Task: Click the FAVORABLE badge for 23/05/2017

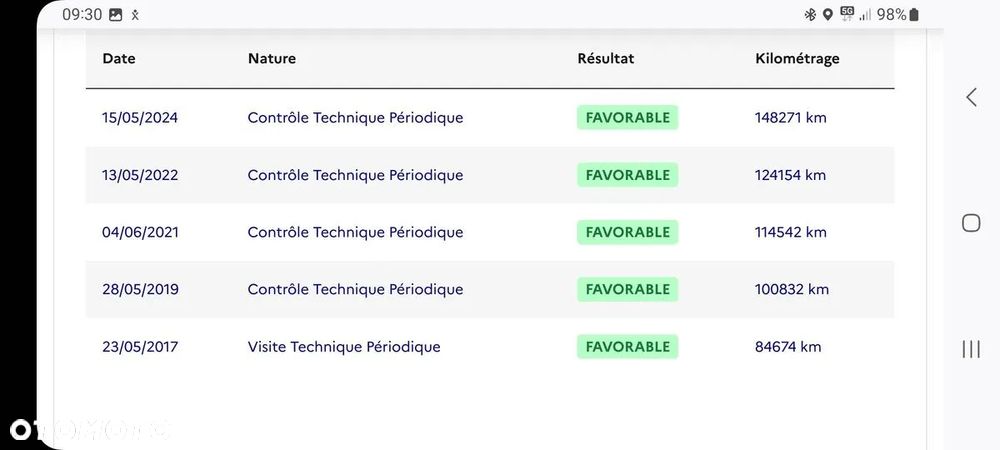Action: 628,347
